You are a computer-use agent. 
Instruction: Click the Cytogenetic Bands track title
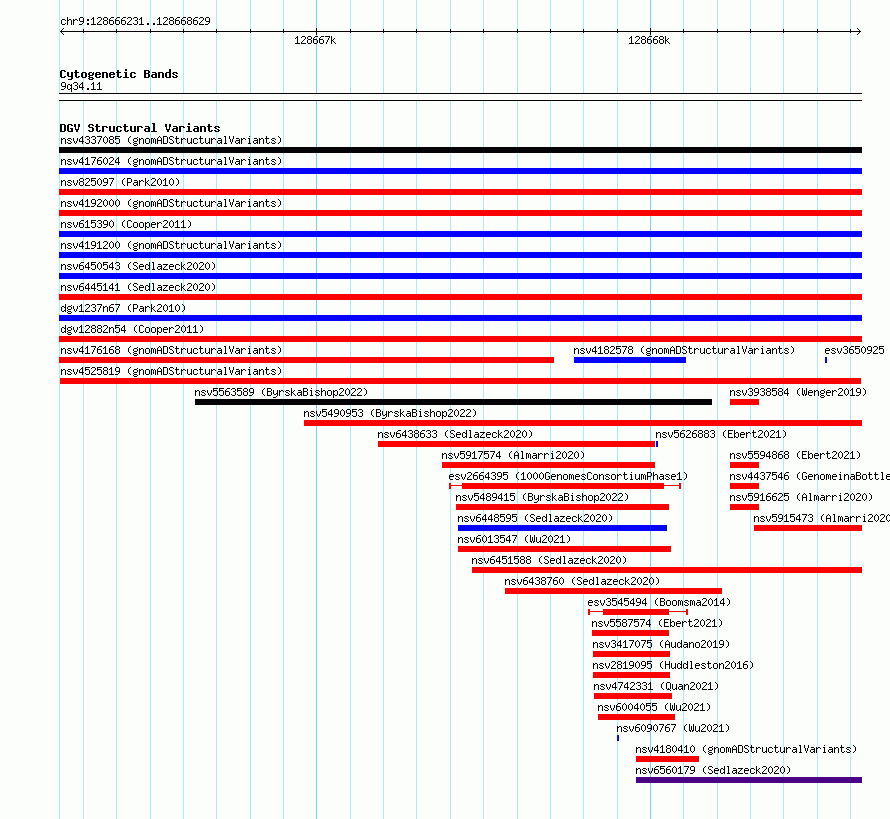coord(119,74)
